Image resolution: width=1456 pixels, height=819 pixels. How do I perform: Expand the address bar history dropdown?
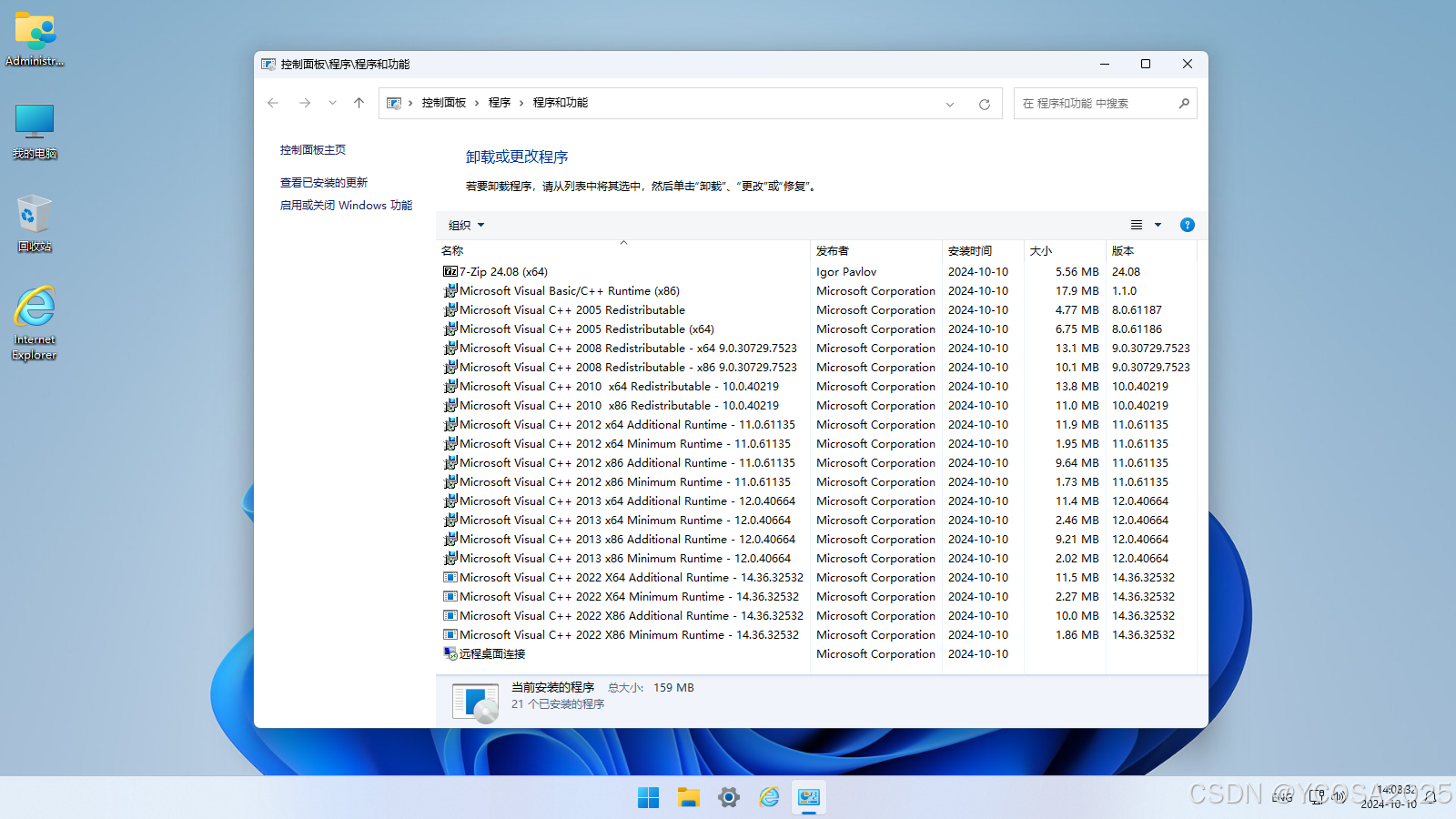coord(950,104)
